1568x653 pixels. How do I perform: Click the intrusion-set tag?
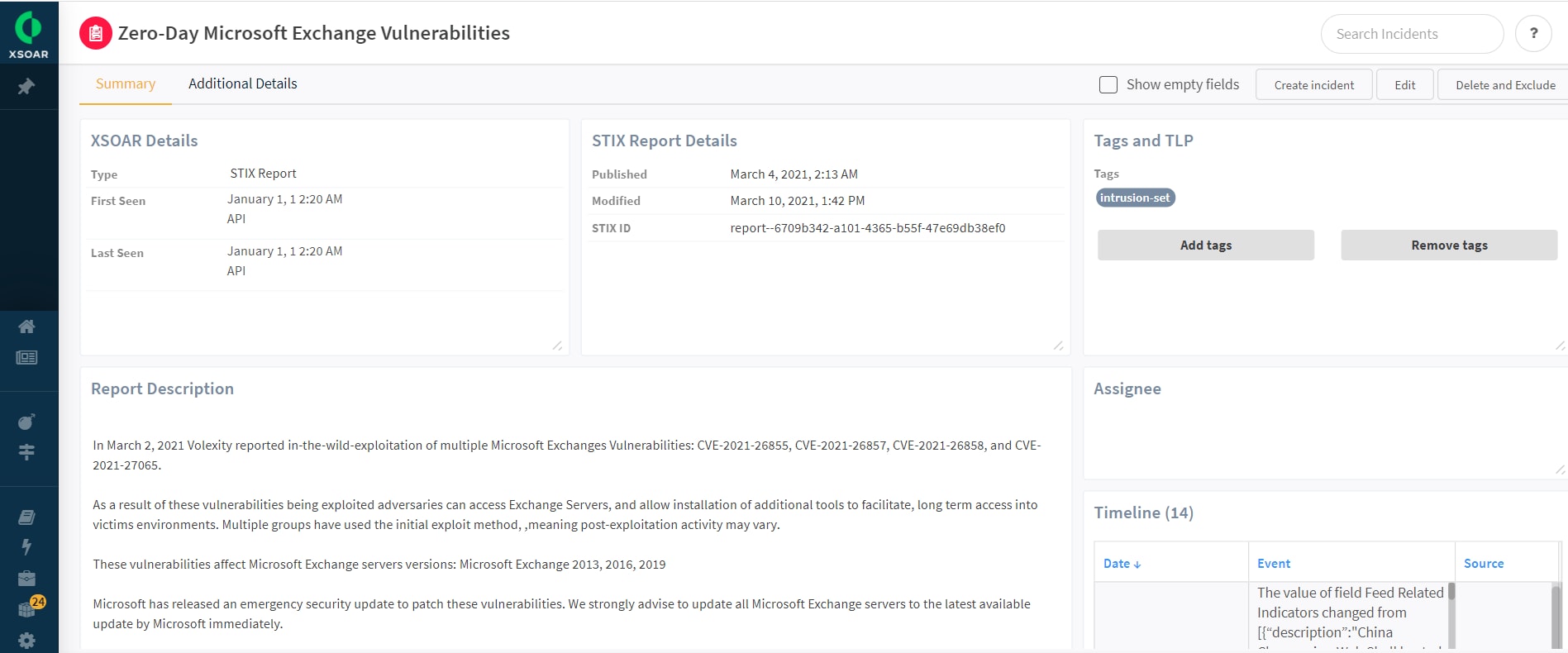[x=1135, y=198]
